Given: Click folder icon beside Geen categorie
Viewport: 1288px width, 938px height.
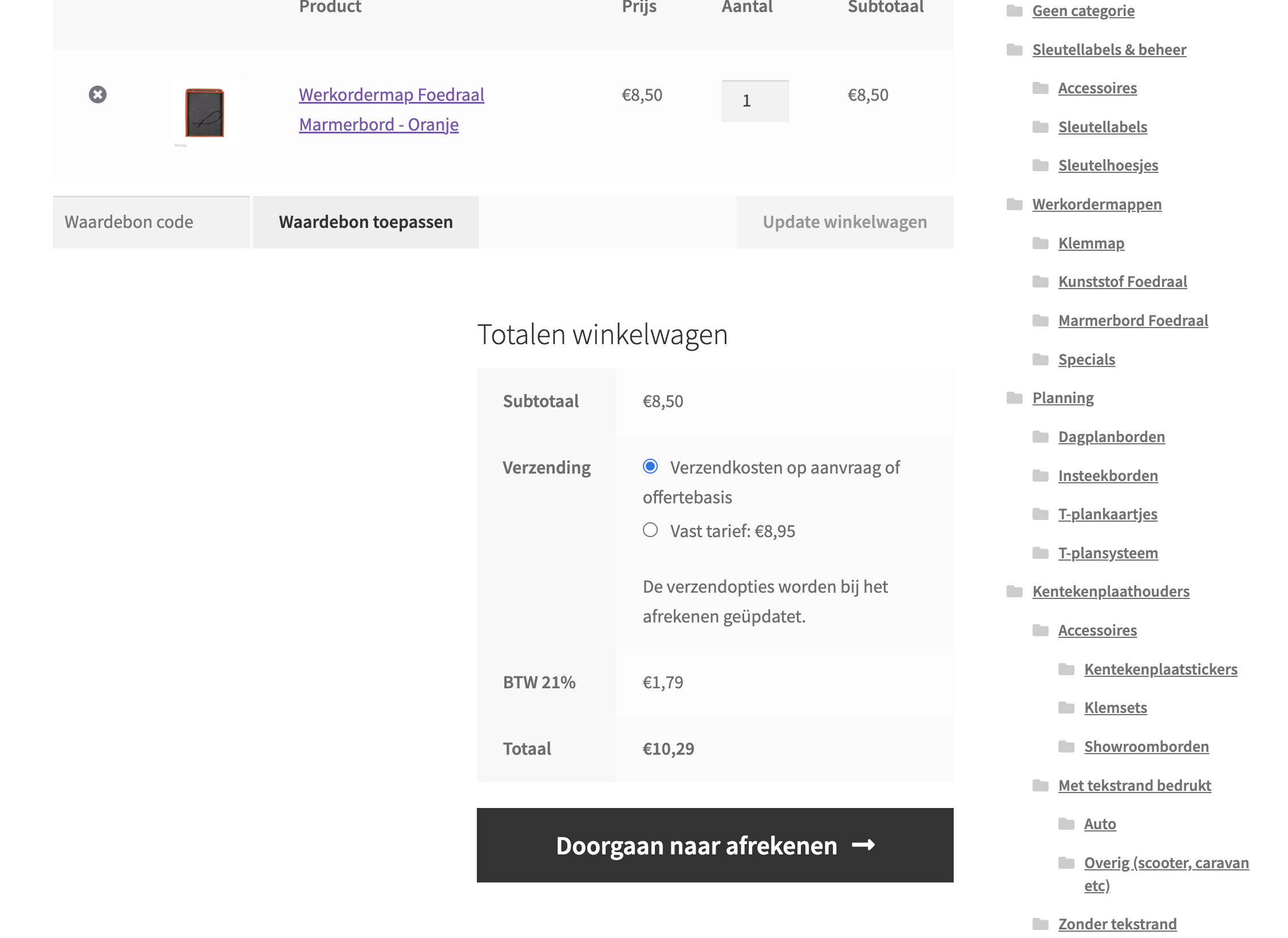Looking at the screenshot, I should pyautogui.click(x=1014, y=11).
